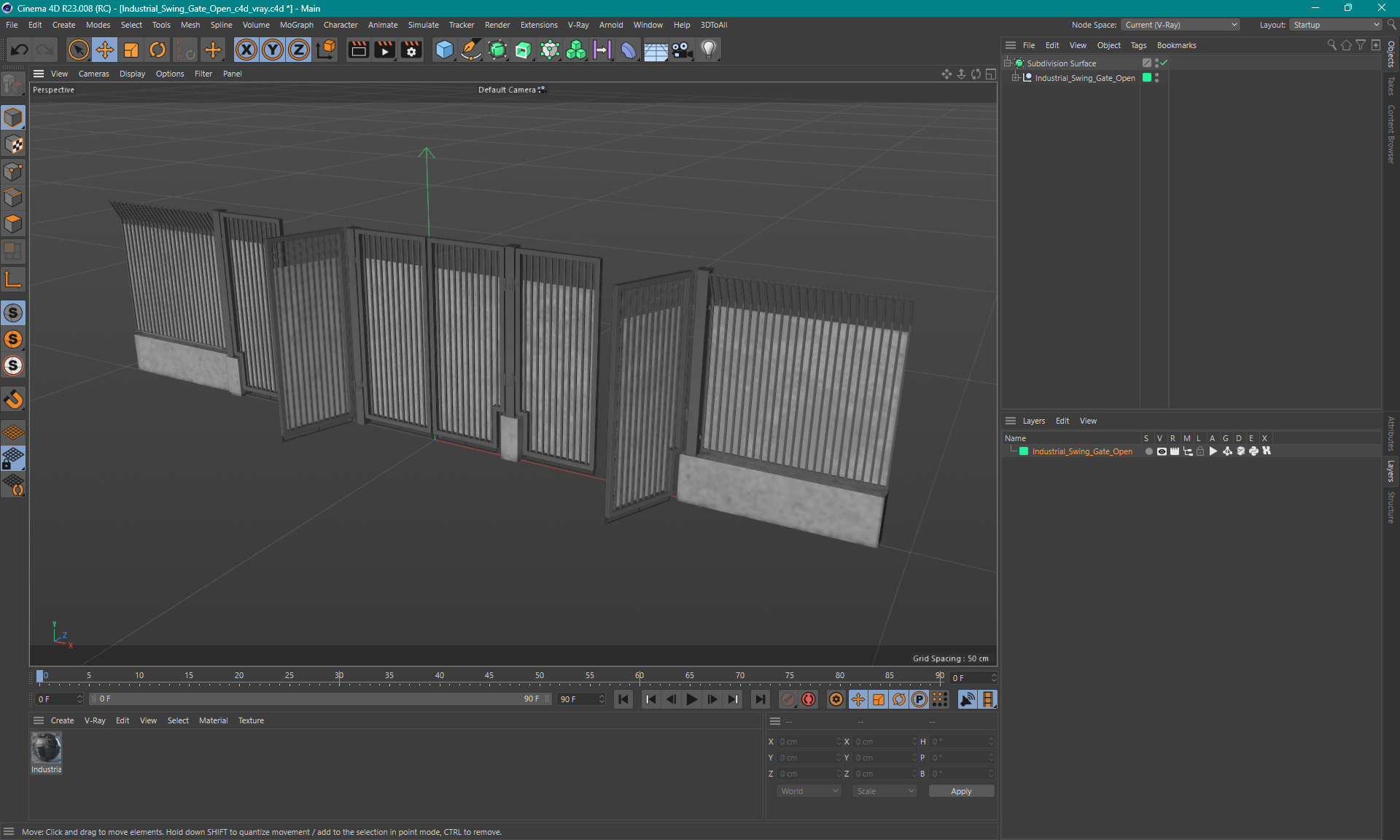Viewport: 1400px width, 840px height.
Task: Switch to Polygons mode
Action: tap(13, 224)
